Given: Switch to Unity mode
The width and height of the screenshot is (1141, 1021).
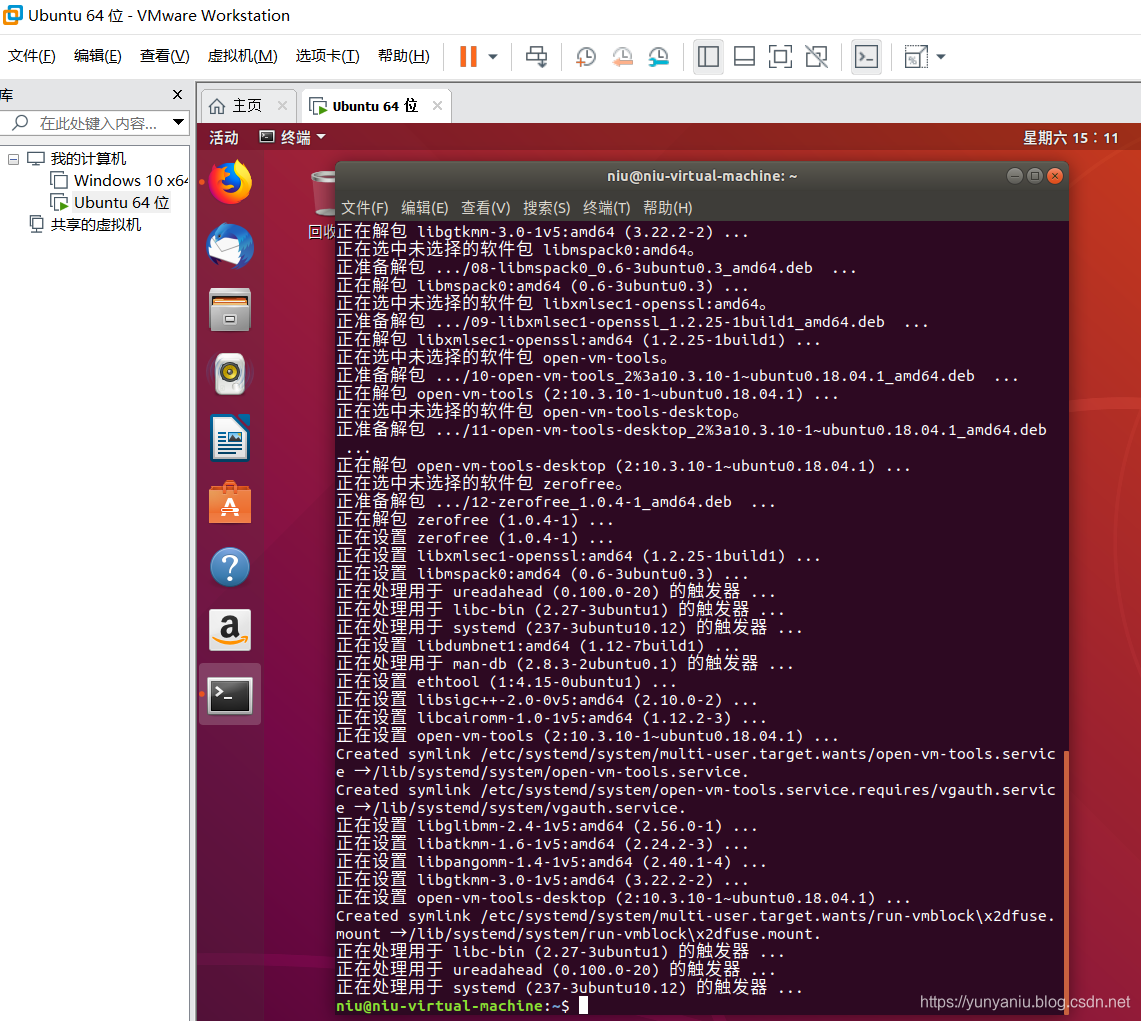Looking at the screenshot, I should [816, 57].
